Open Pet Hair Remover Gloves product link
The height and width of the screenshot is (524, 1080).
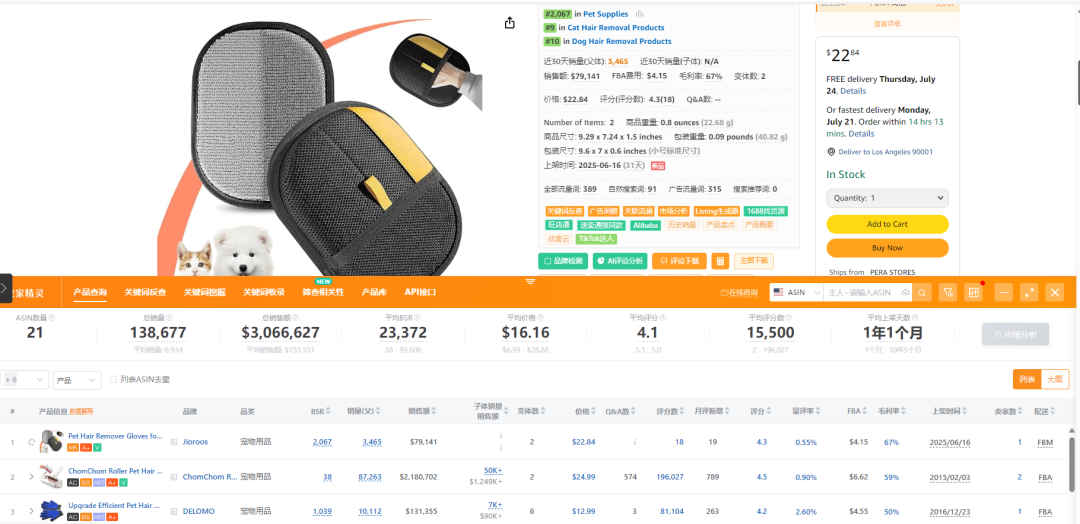coord(115,436)
